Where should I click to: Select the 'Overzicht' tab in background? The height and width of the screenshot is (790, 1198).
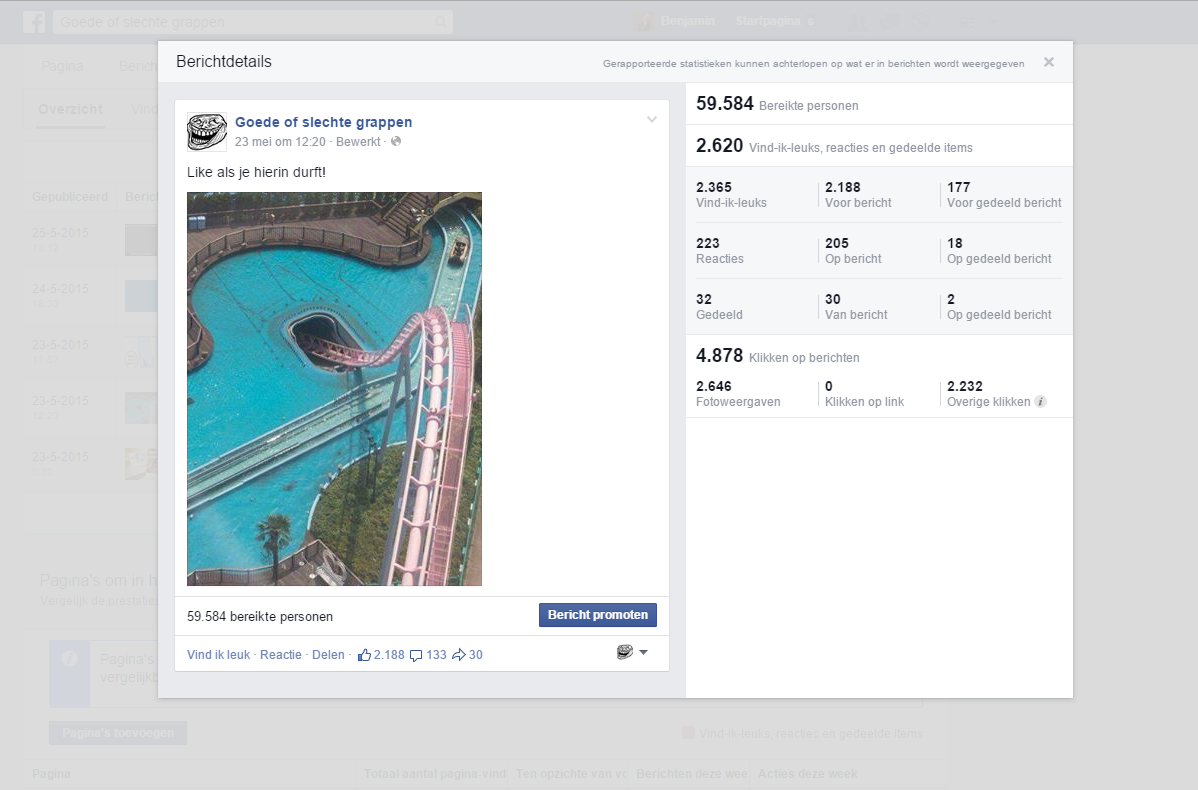pos(70,109)
